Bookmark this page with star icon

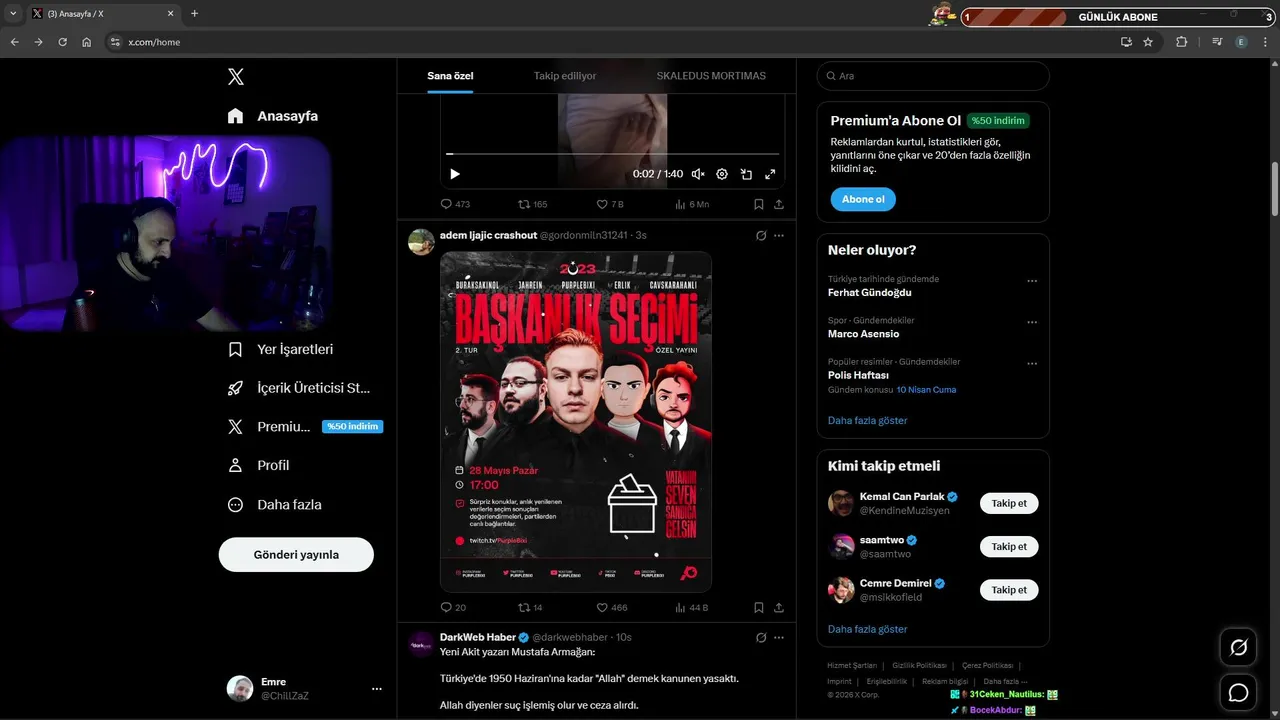(x=1148, y=42)
